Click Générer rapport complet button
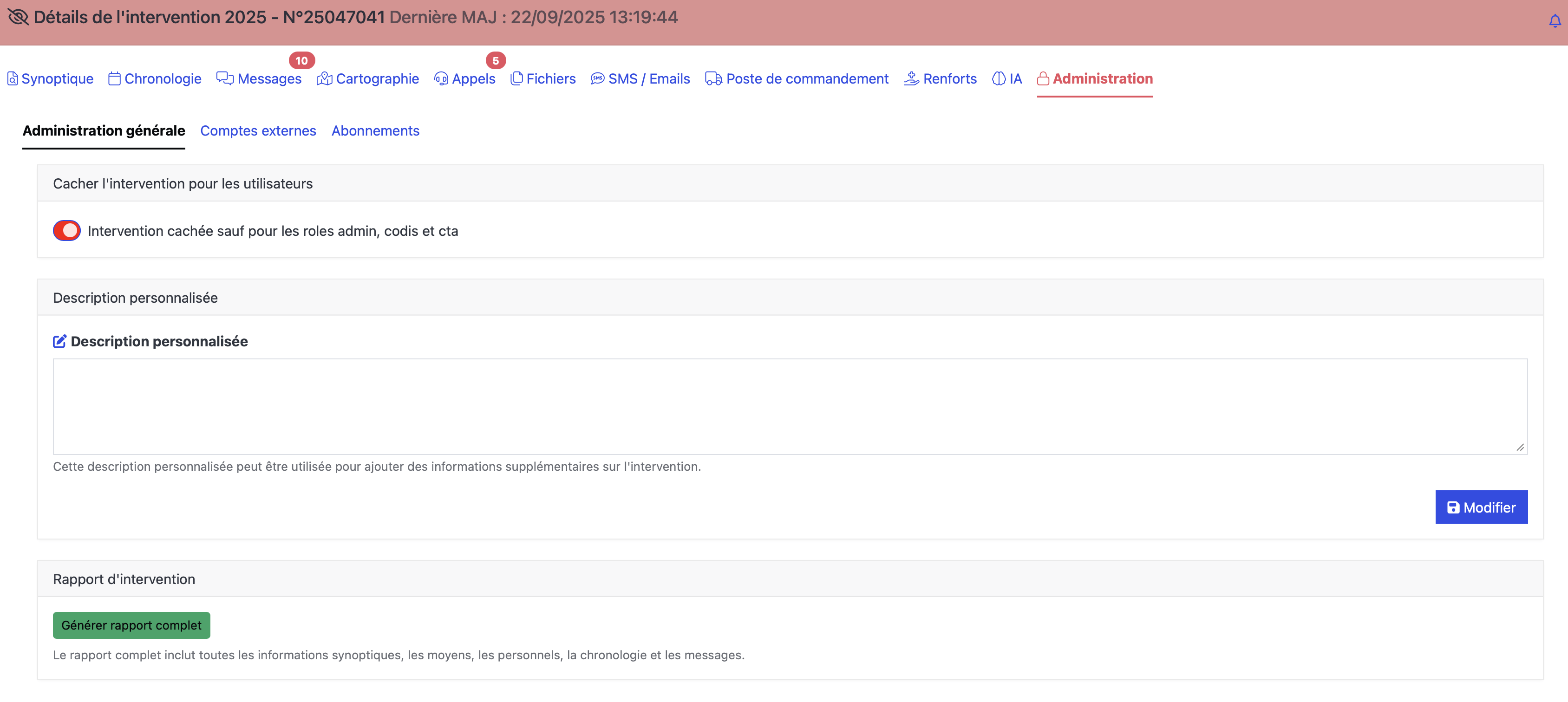The image size is (1568, 702). tap(131, 625)
